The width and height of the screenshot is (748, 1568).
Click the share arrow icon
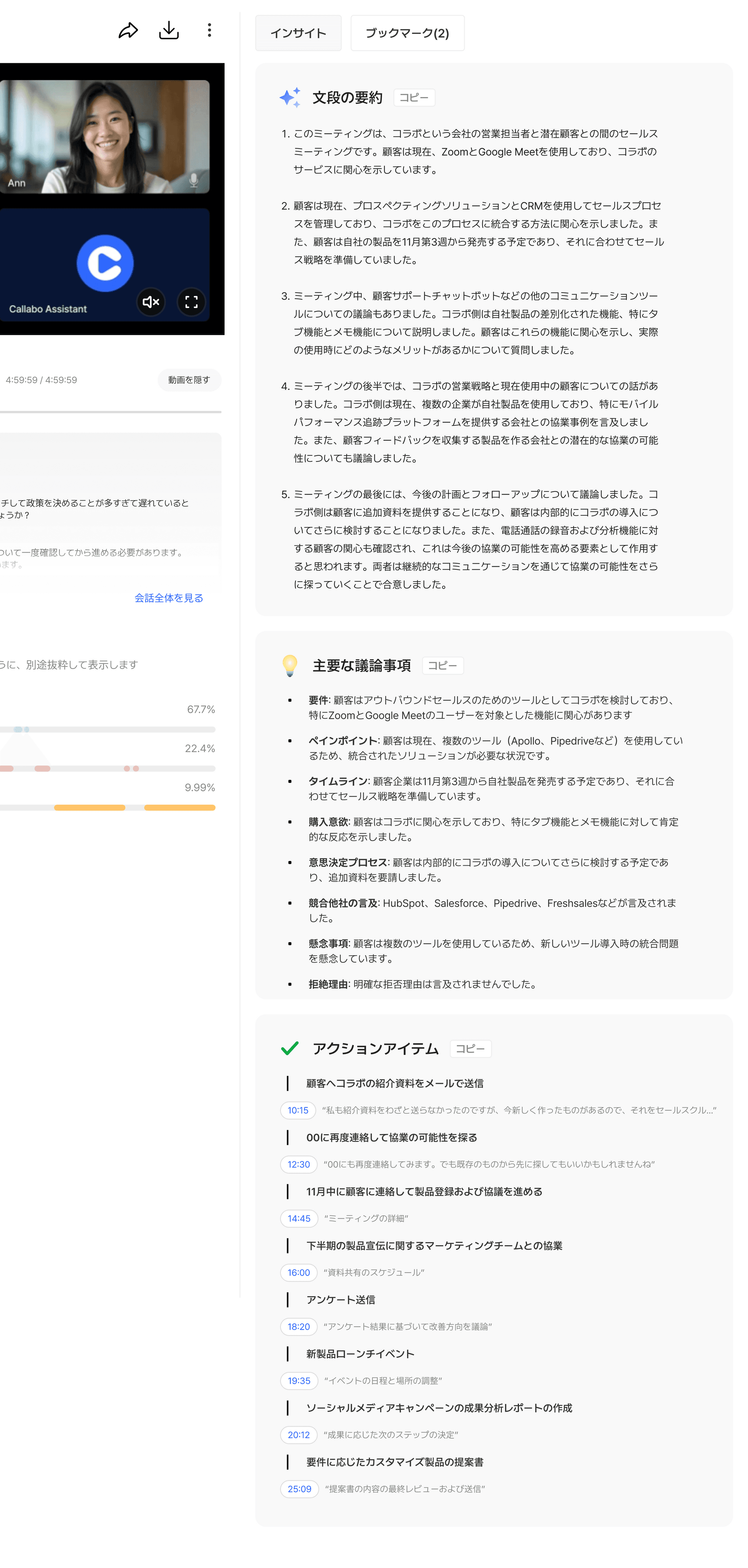click(x=128, y=30)
